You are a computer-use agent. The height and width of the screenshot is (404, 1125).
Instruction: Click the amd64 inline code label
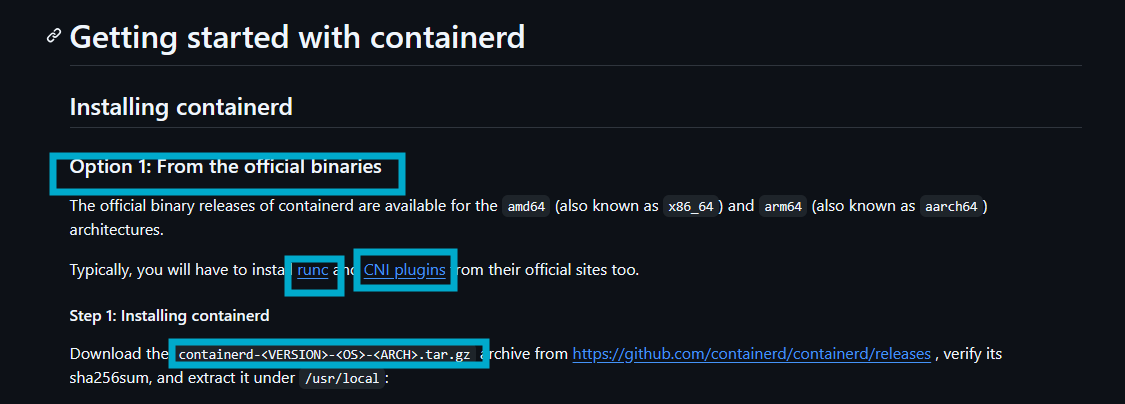[526, 207]
